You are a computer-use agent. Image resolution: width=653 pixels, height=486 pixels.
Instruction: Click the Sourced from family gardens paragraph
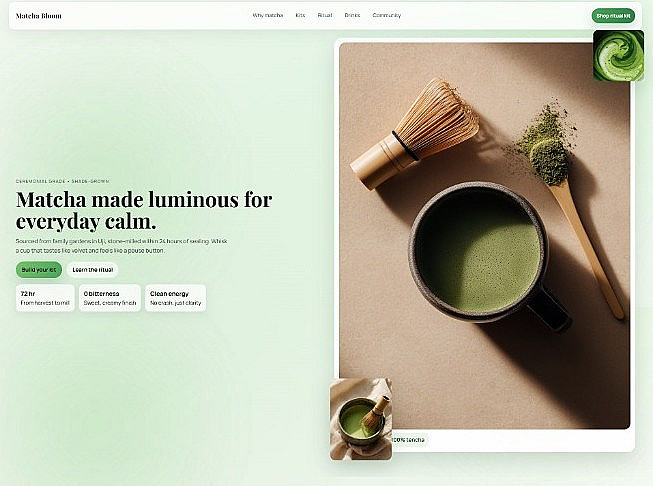pos(122,246)
